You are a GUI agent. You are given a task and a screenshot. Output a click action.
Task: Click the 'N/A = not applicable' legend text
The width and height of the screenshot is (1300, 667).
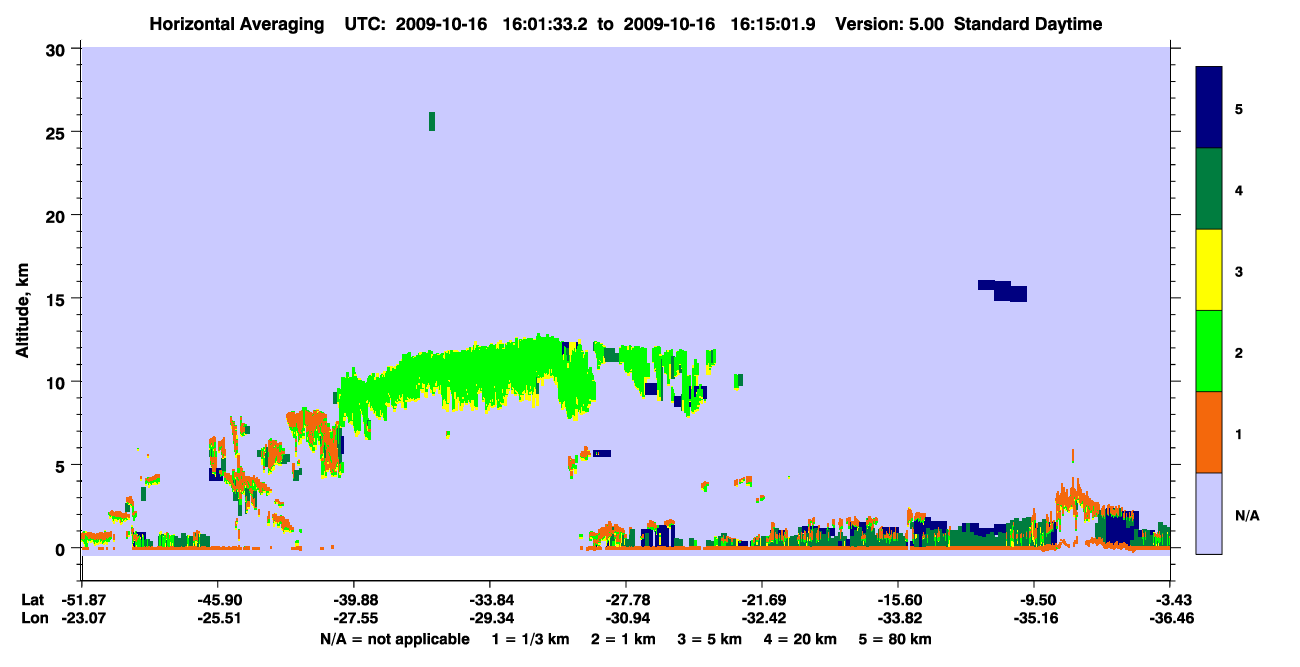click(395, 639)
